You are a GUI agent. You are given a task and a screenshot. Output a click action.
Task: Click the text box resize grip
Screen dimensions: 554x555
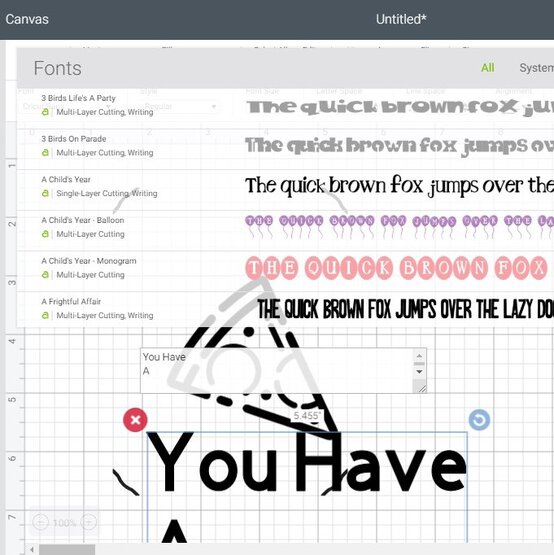[421, 388]
